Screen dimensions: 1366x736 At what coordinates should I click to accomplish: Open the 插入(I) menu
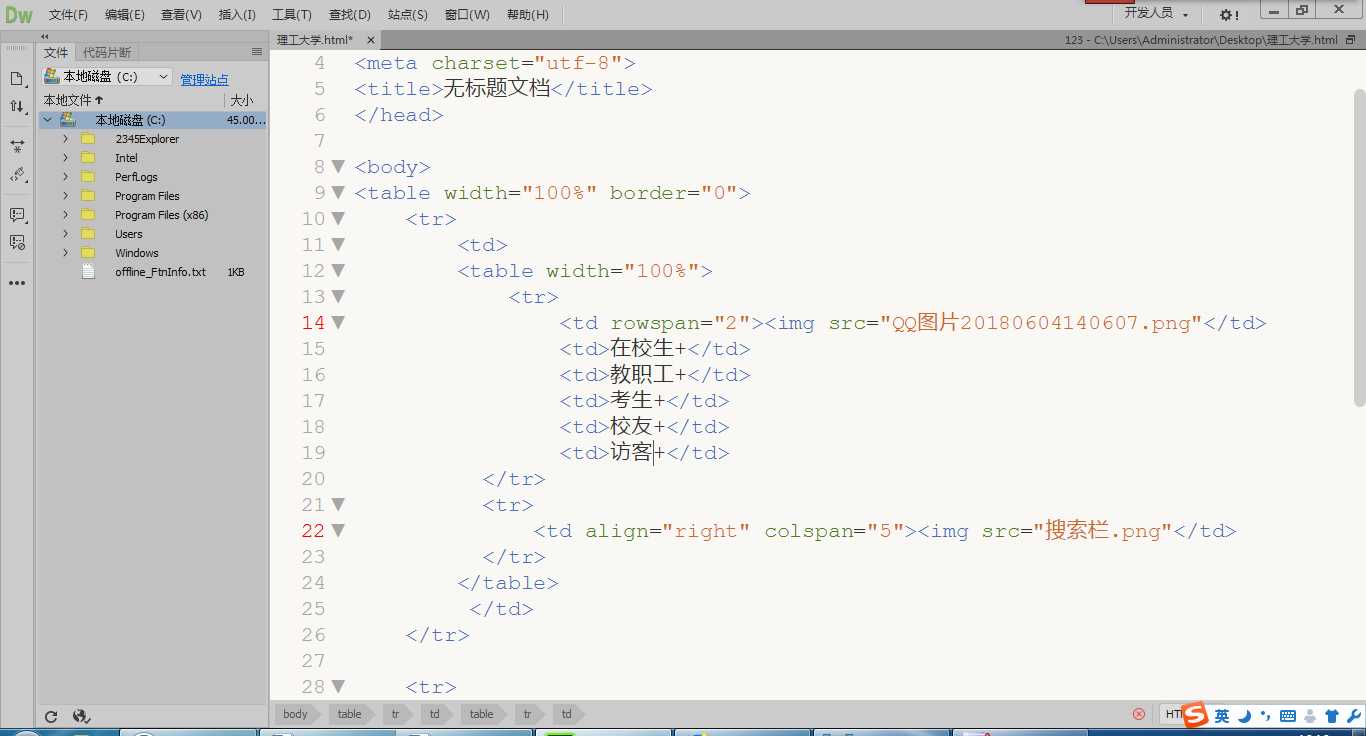[237, 15]
